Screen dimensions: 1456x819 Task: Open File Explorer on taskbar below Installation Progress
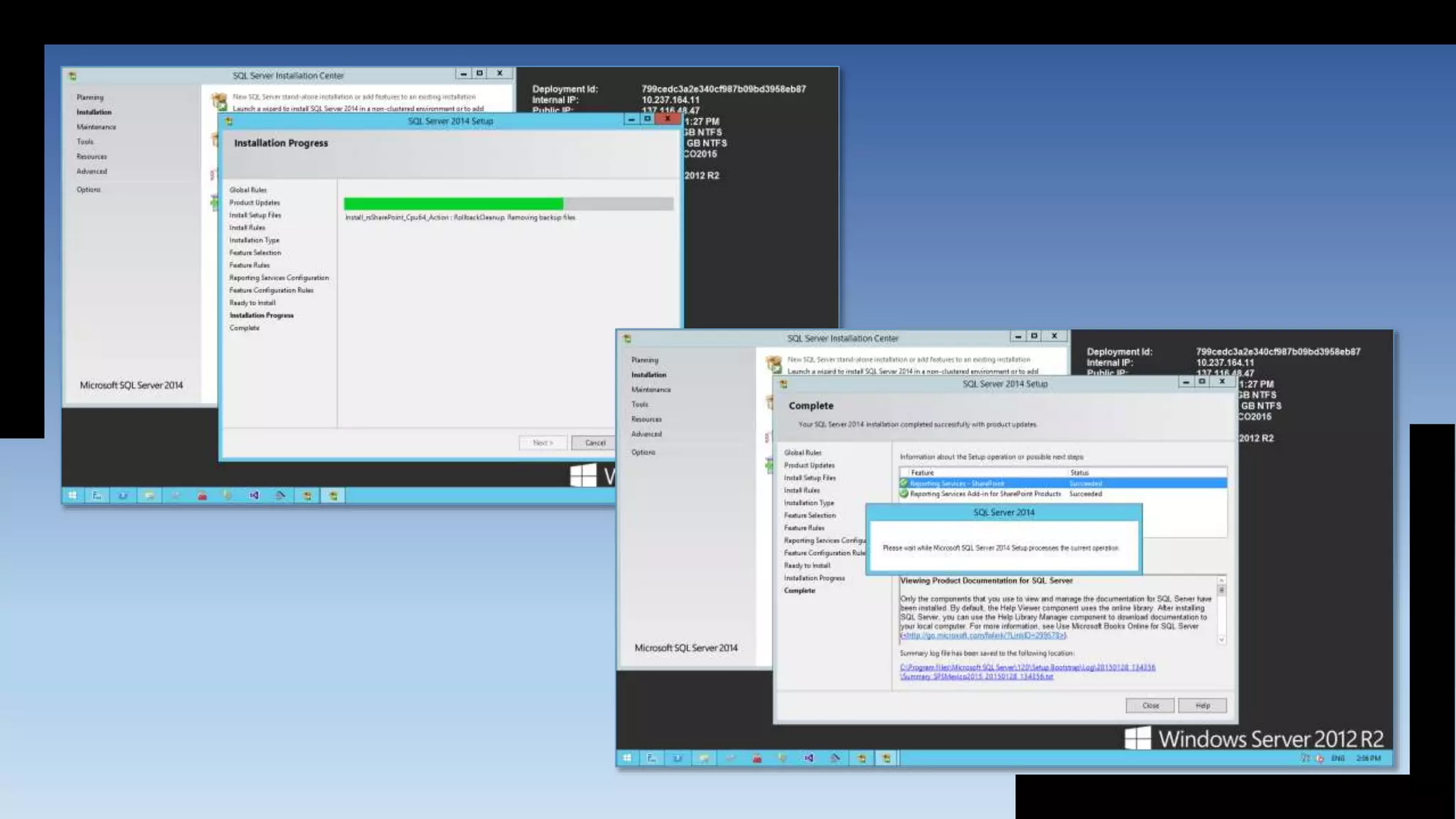click(149, 496)
